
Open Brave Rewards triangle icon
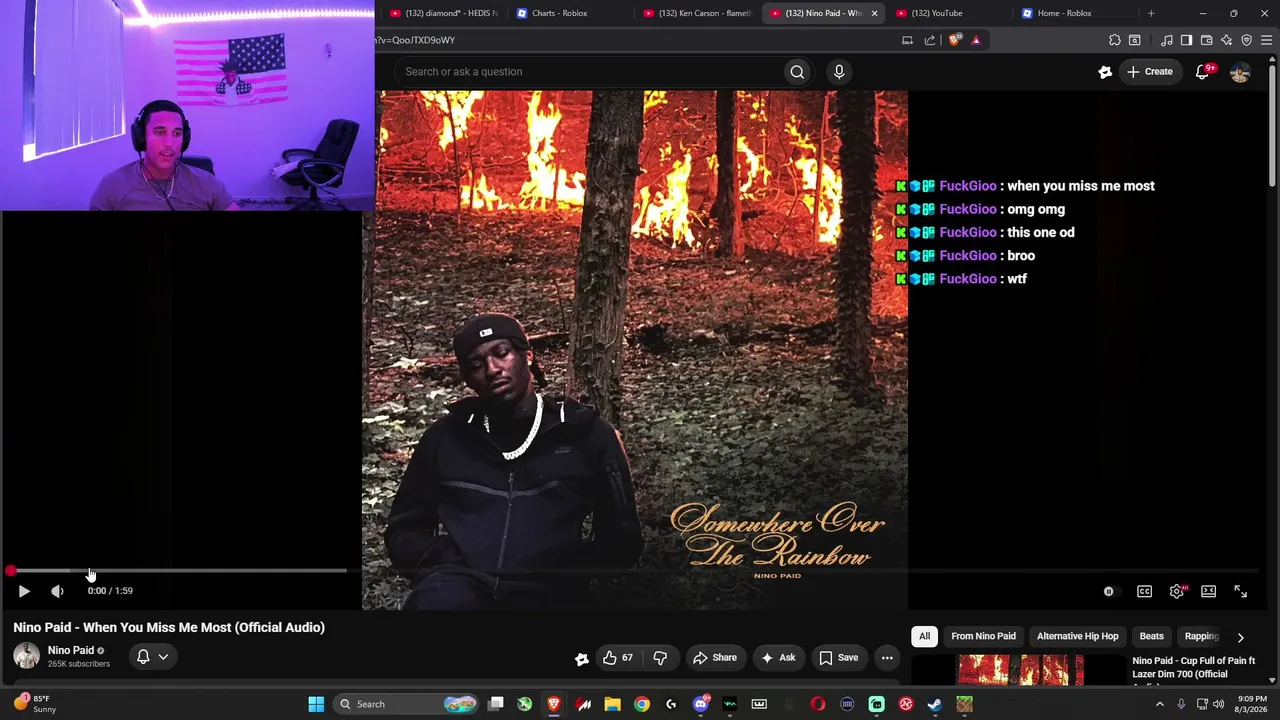pyautogui.click(x=976, y=40)
